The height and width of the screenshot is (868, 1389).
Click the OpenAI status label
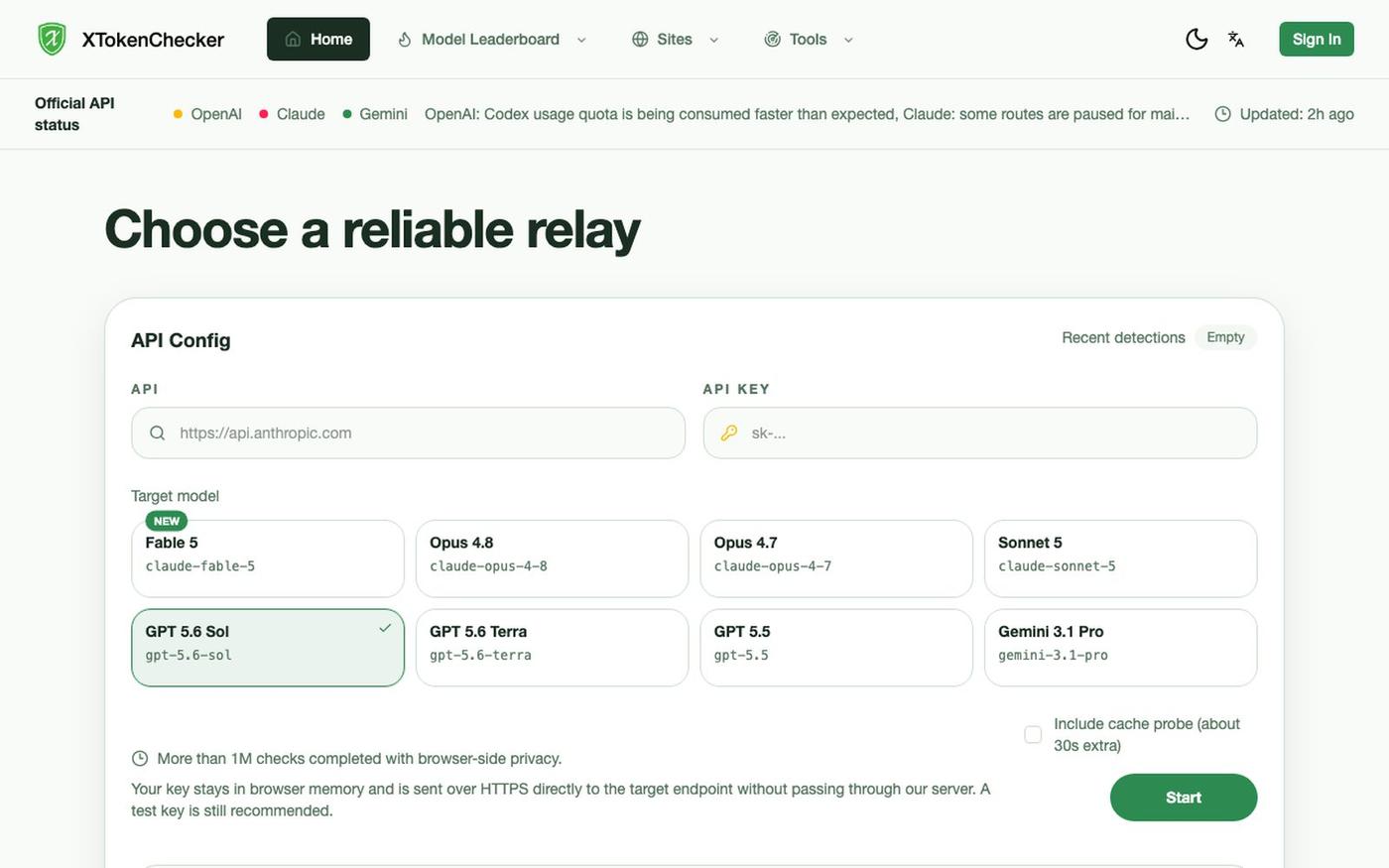pos(216,114)
